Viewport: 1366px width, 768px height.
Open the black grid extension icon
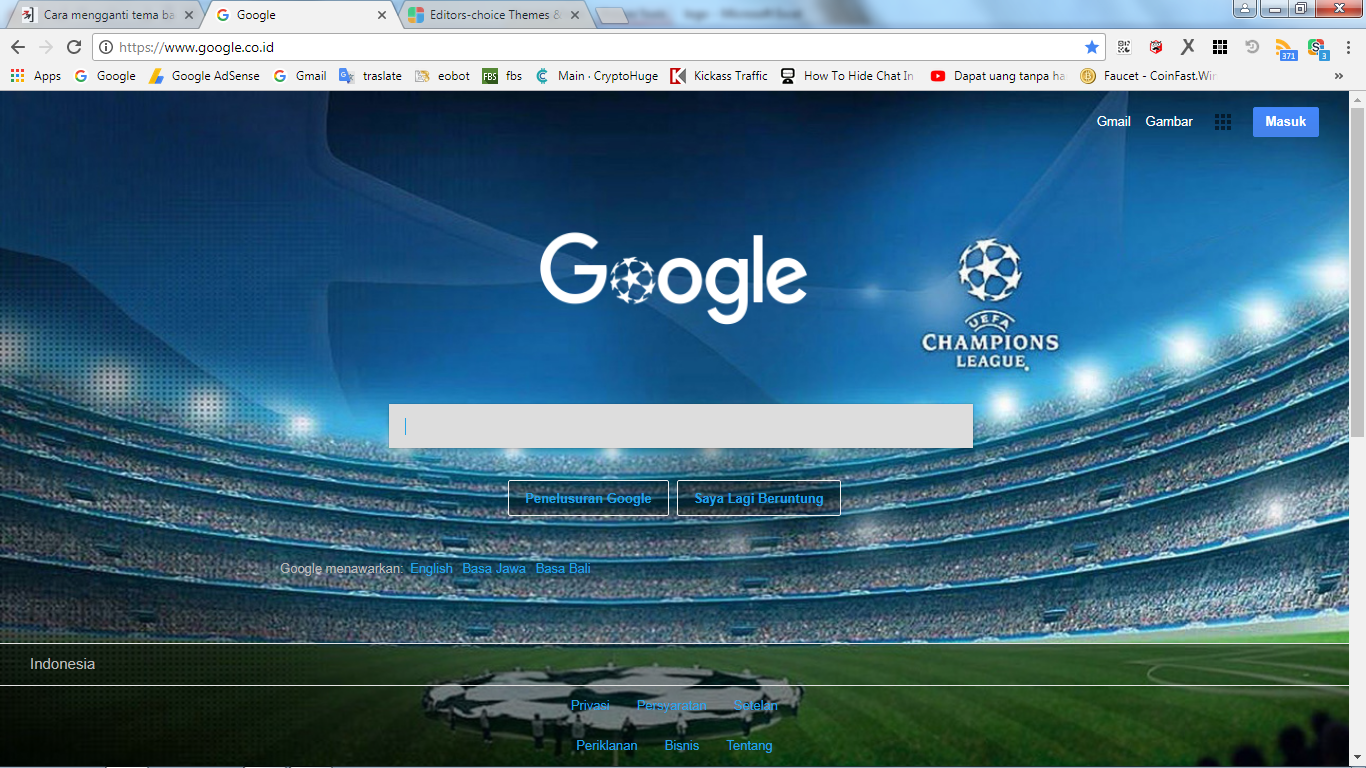[1220, 47]
